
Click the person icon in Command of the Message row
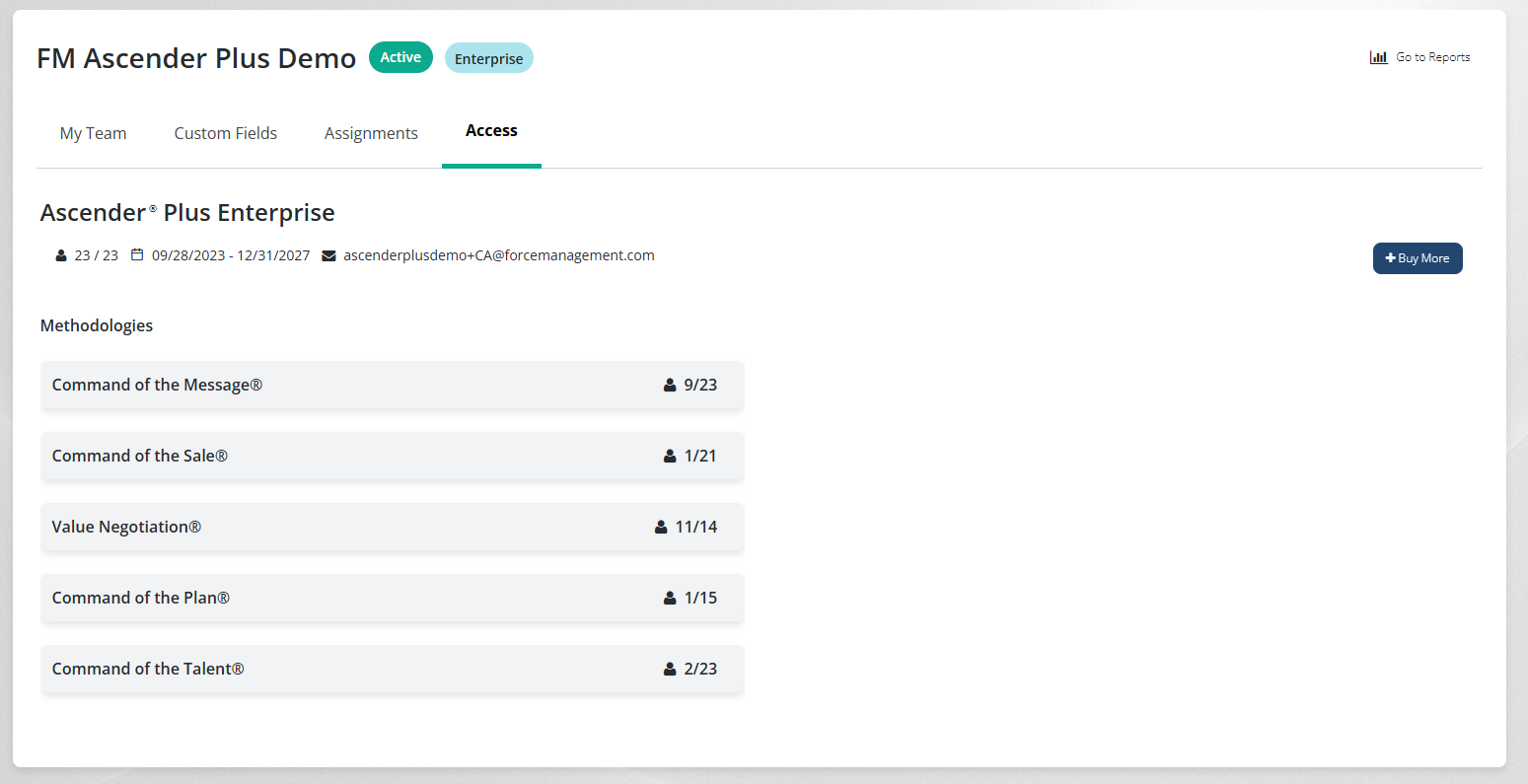pyautogui.click(x=670, y=385)
